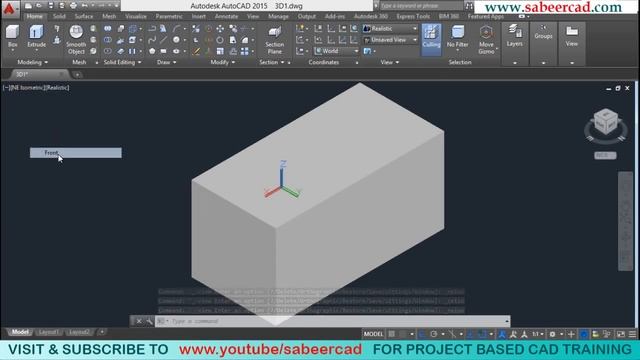640x360 pixels.
Task: Toggle the grid display in the status bar
Action: [392, 334]
